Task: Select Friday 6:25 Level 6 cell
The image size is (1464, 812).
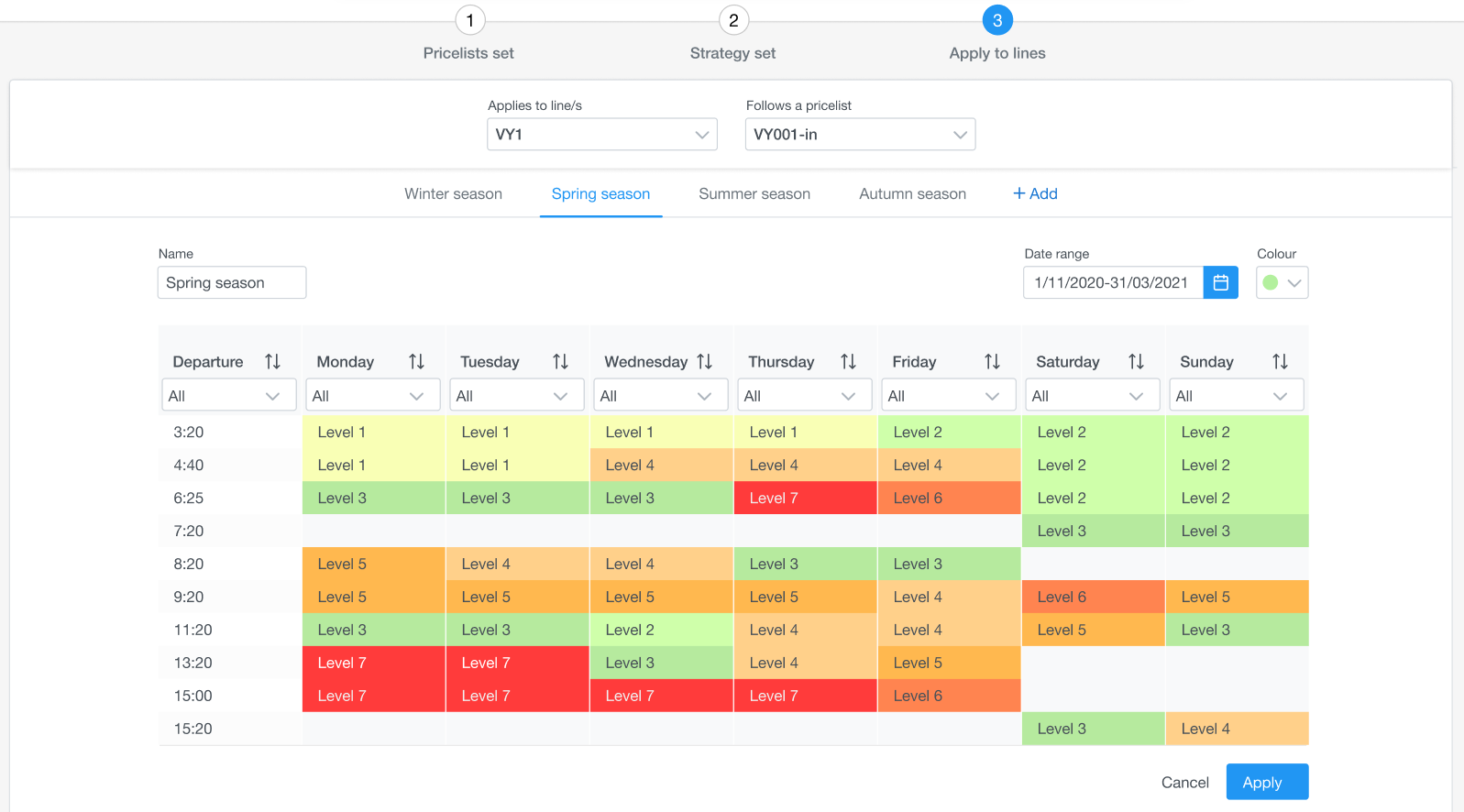Action: (x=950, y=498)
